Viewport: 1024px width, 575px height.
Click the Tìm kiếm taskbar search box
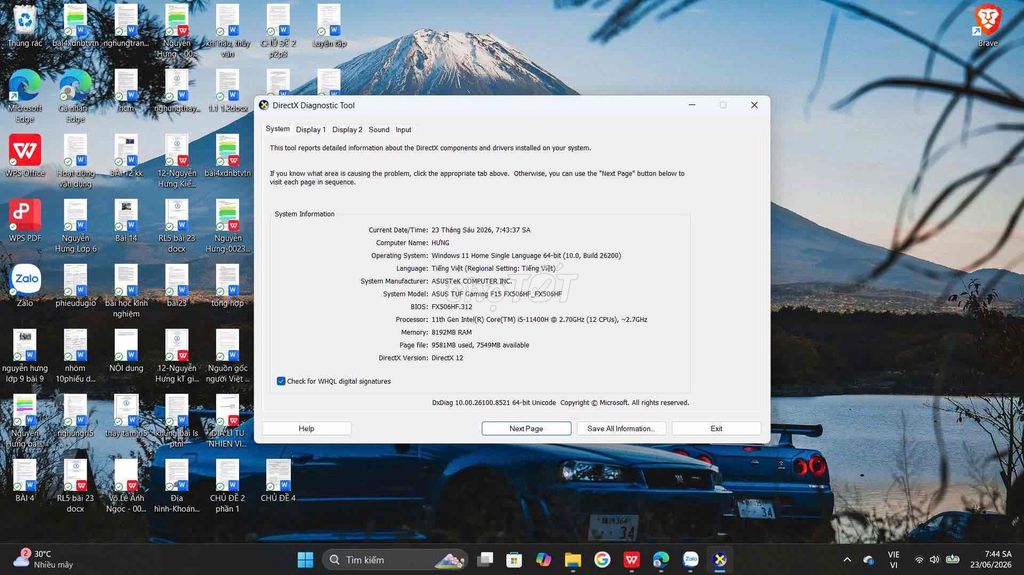395,560
